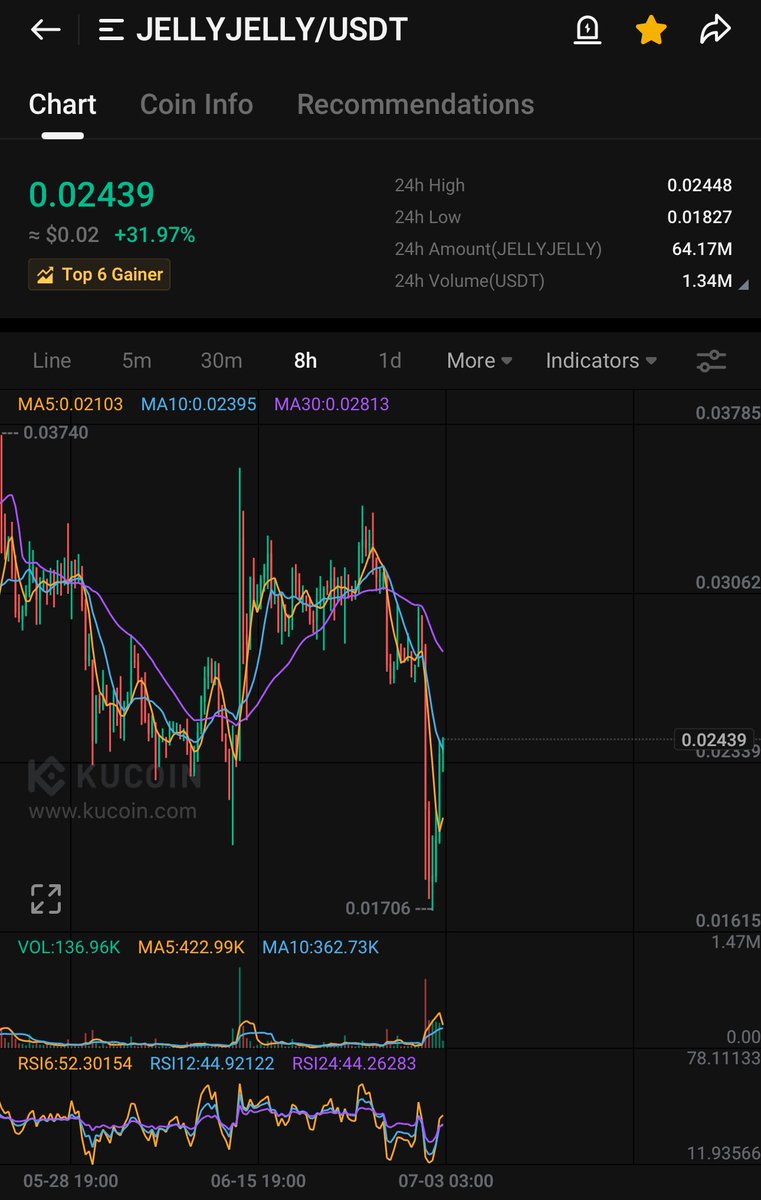Tap the VOL:136.96K label
The height and width of the screenshot is (1200, 761).
[x=68, y=947]
